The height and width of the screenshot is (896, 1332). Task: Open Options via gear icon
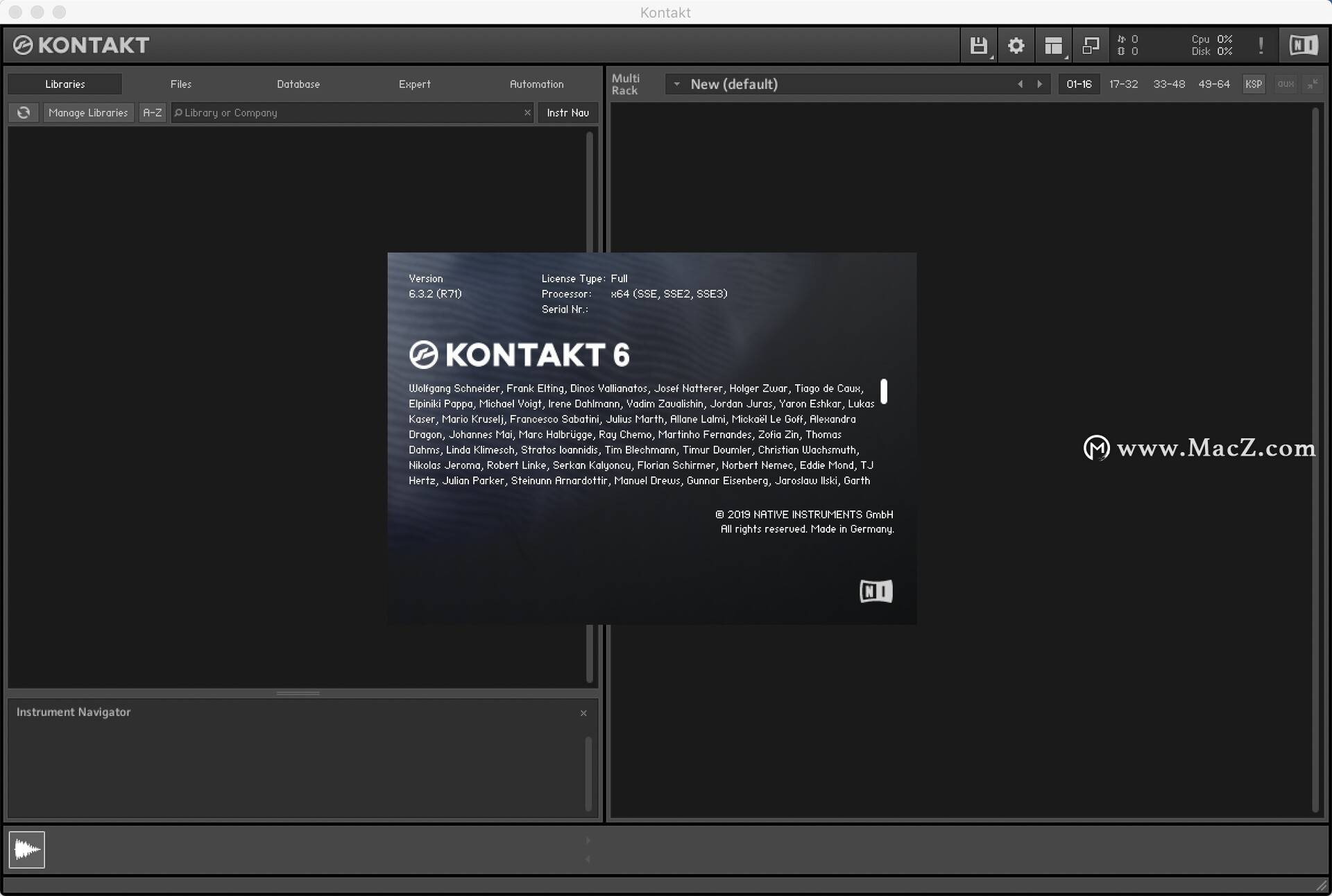(1016, 46)
